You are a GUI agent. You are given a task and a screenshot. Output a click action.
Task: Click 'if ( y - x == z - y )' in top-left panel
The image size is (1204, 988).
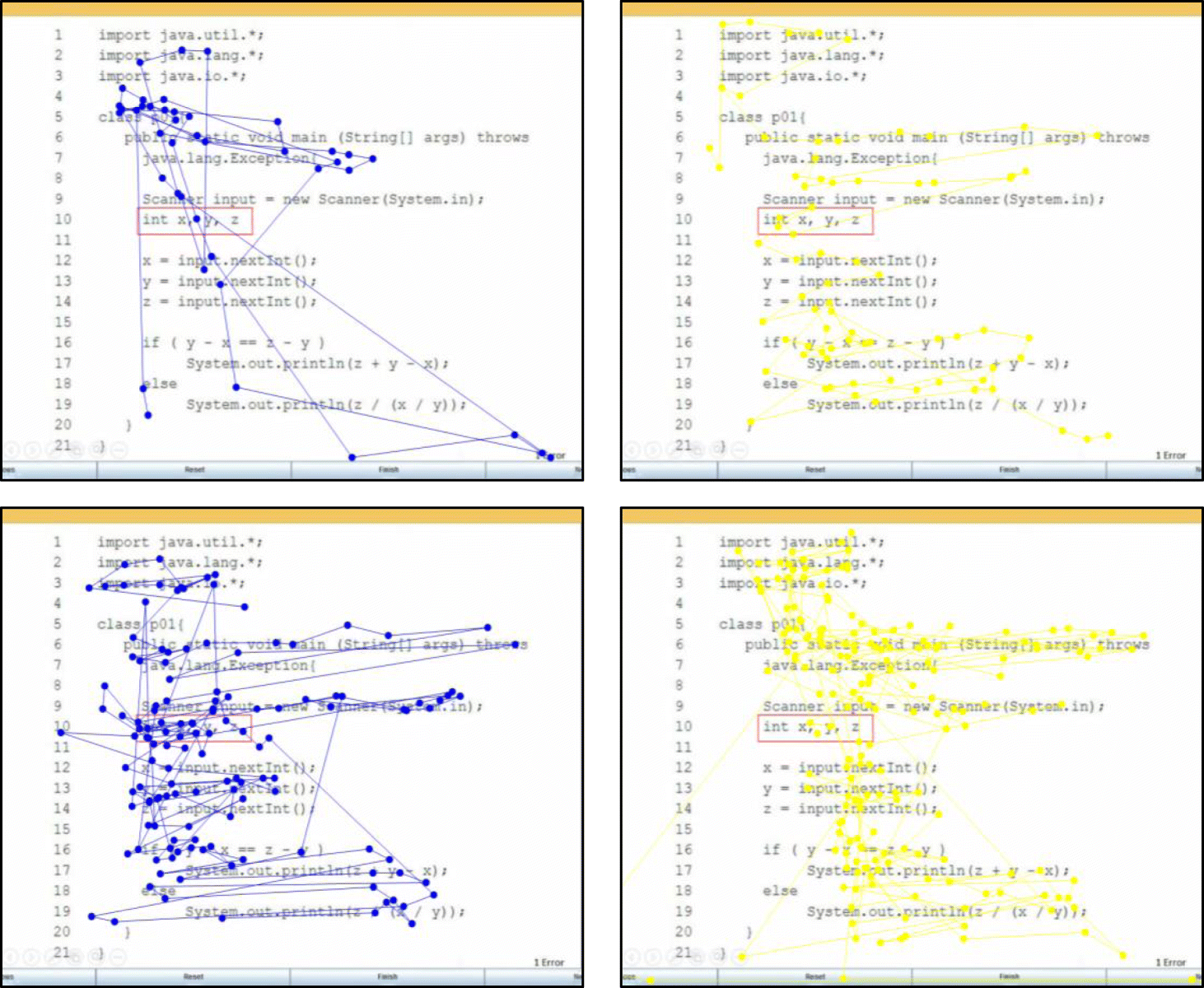pos(234,343)
